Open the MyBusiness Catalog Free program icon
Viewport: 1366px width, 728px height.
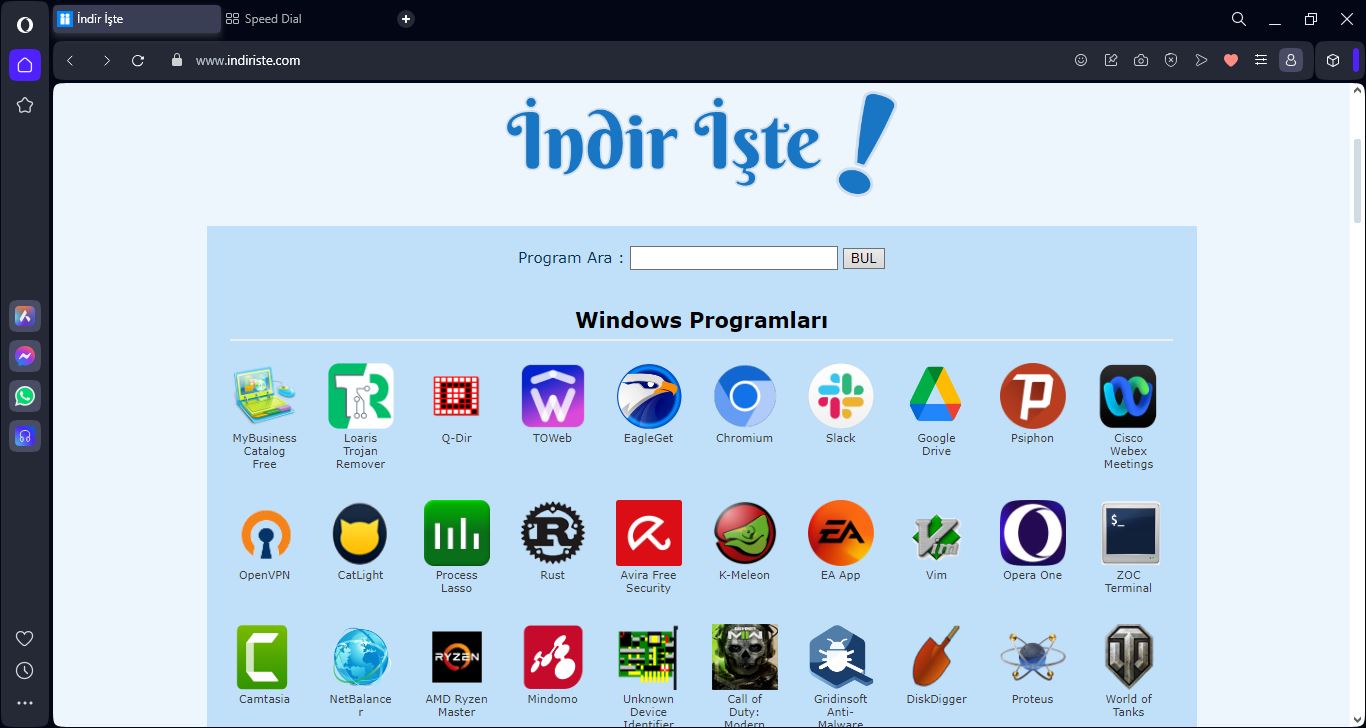[x=264, y=396]
